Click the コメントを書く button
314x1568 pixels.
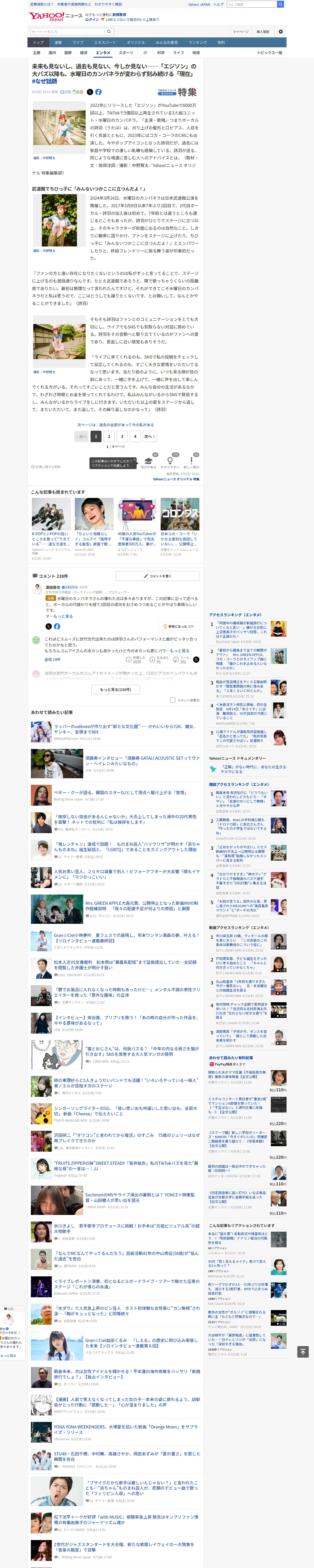pyautogui.click(x=157, y=576)
